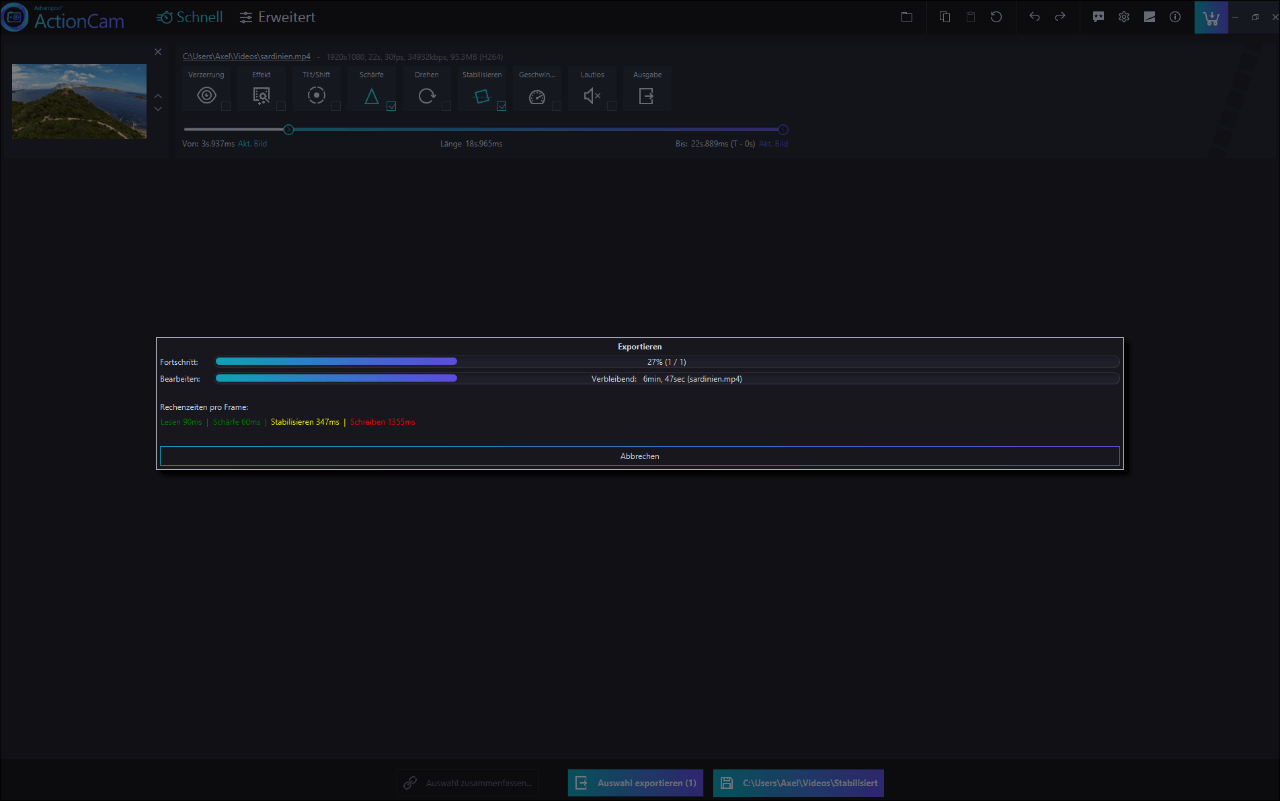Open the feedback speech bubble icon
Image resolution: width=1280 pixels, height=801 pixels.
pos(1099,17)
